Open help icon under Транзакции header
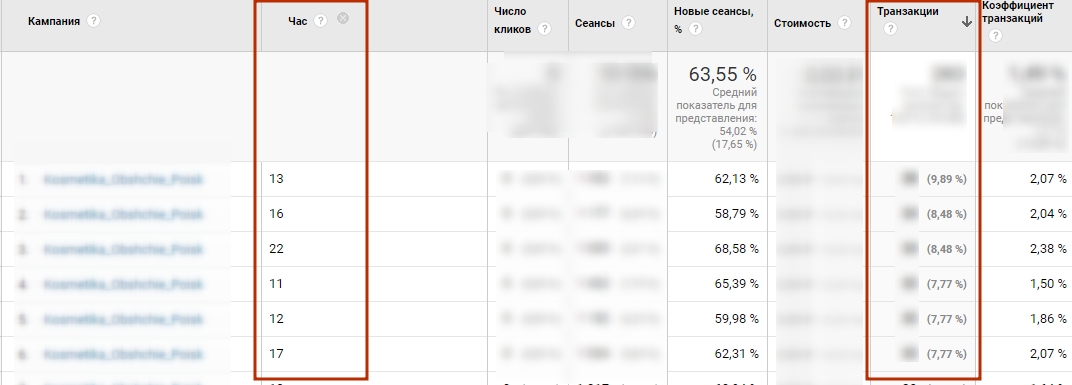Viewport: 1072px width, 385px height. (890, 29)
